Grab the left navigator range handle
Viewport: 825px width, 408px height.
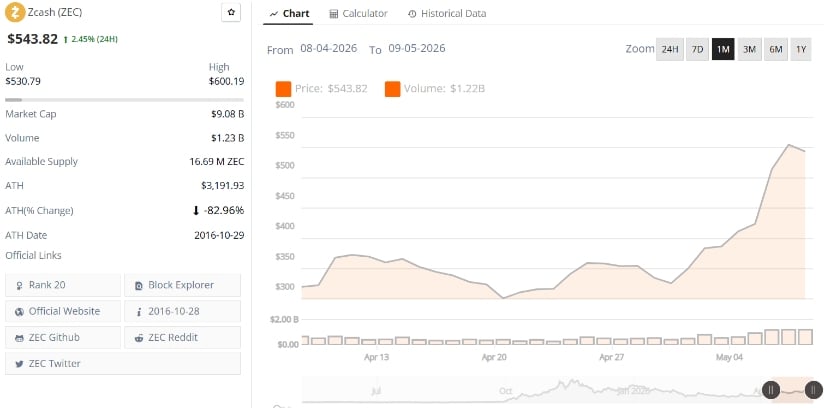click(x=771, y=390)
